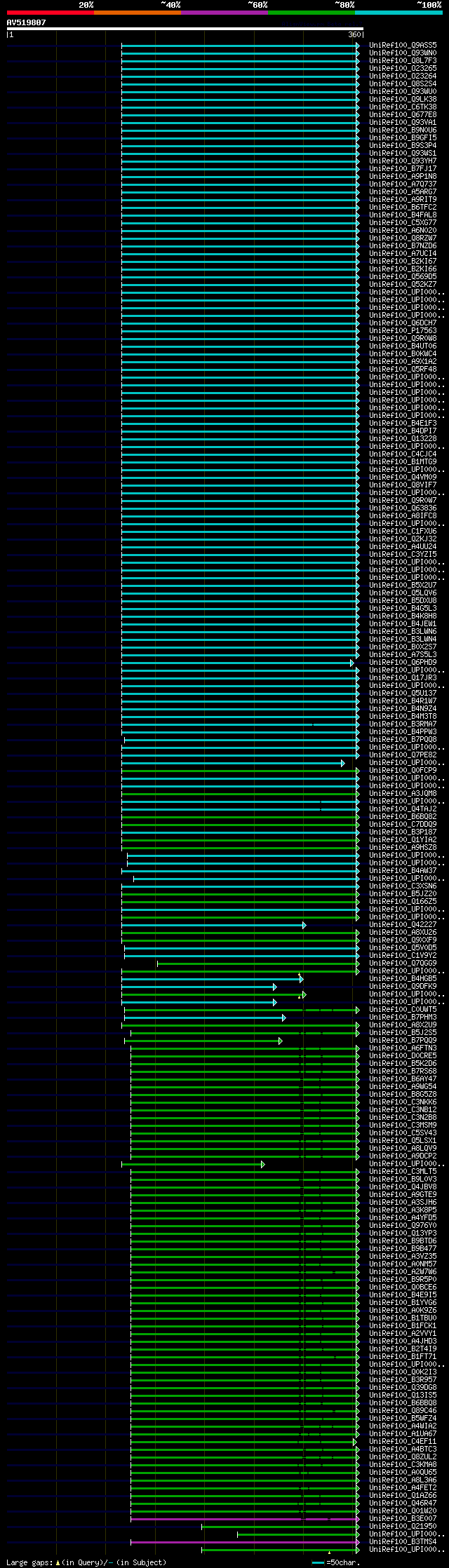The image size is (449, 1568).
Task: Open the UniRef100_Q8L7F3 hit label
Action: click(403, 60)
